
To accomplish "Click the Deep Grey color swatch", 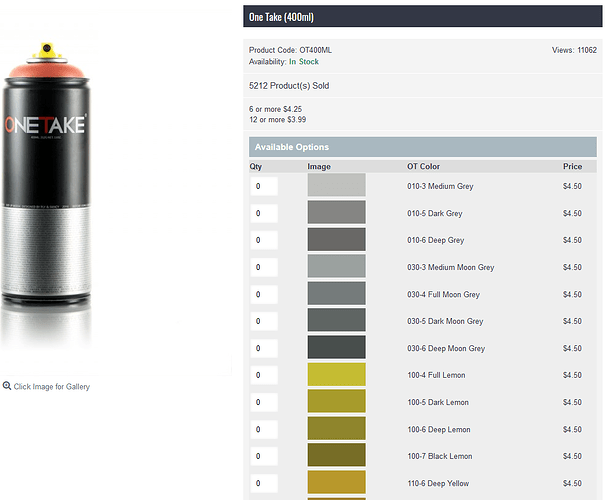I will pyautogui.click(x=336, y=239).
